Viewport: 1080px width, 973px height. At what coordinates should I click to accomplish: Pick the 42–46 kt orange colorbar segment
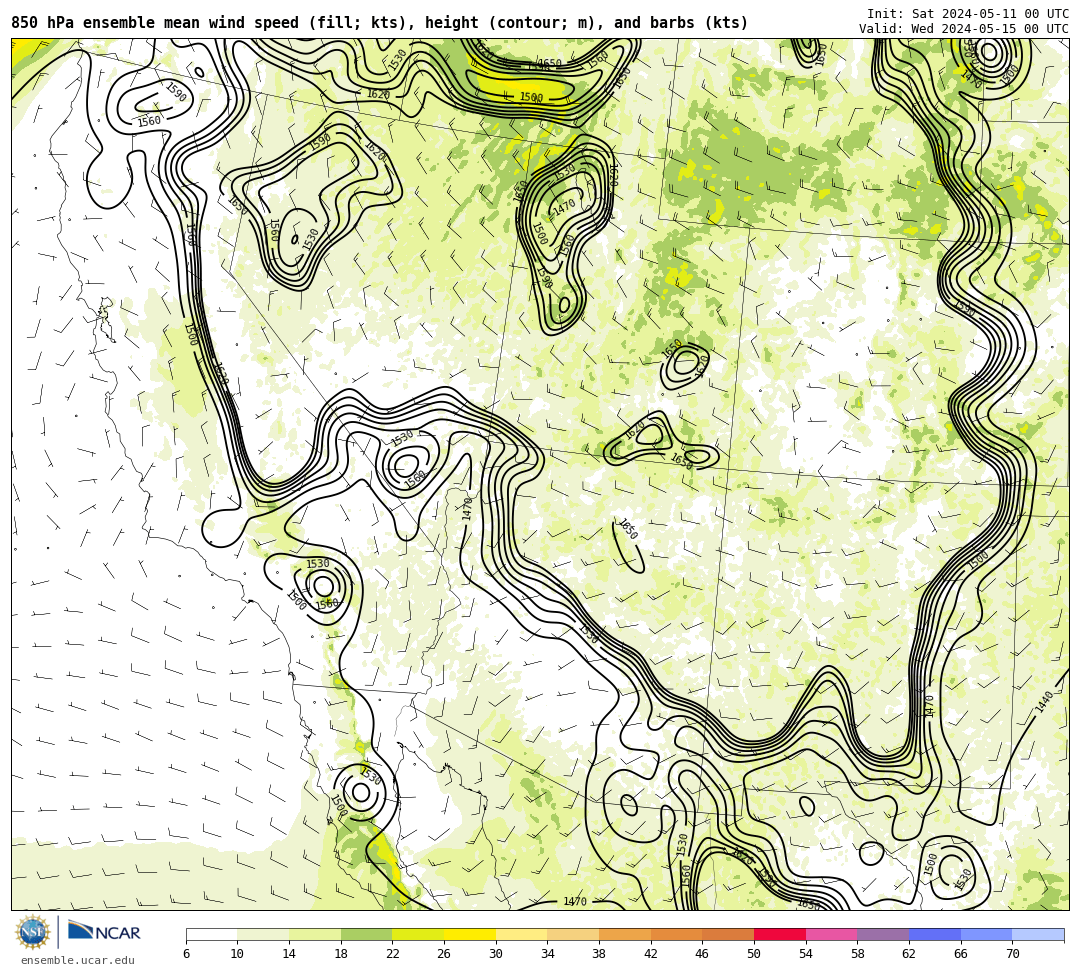(x=676, y=934)
